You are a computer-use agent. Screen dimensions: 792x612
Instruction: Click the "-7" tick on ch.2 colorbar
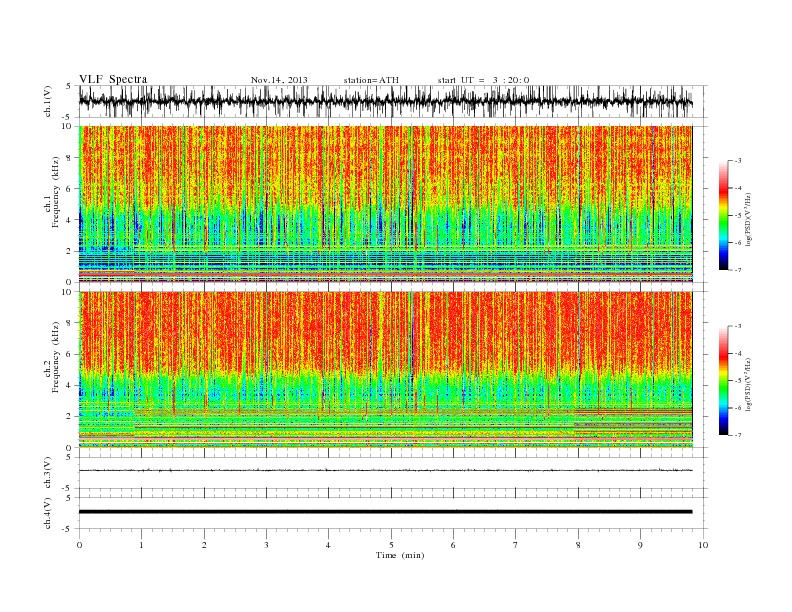tap(737, 435)
